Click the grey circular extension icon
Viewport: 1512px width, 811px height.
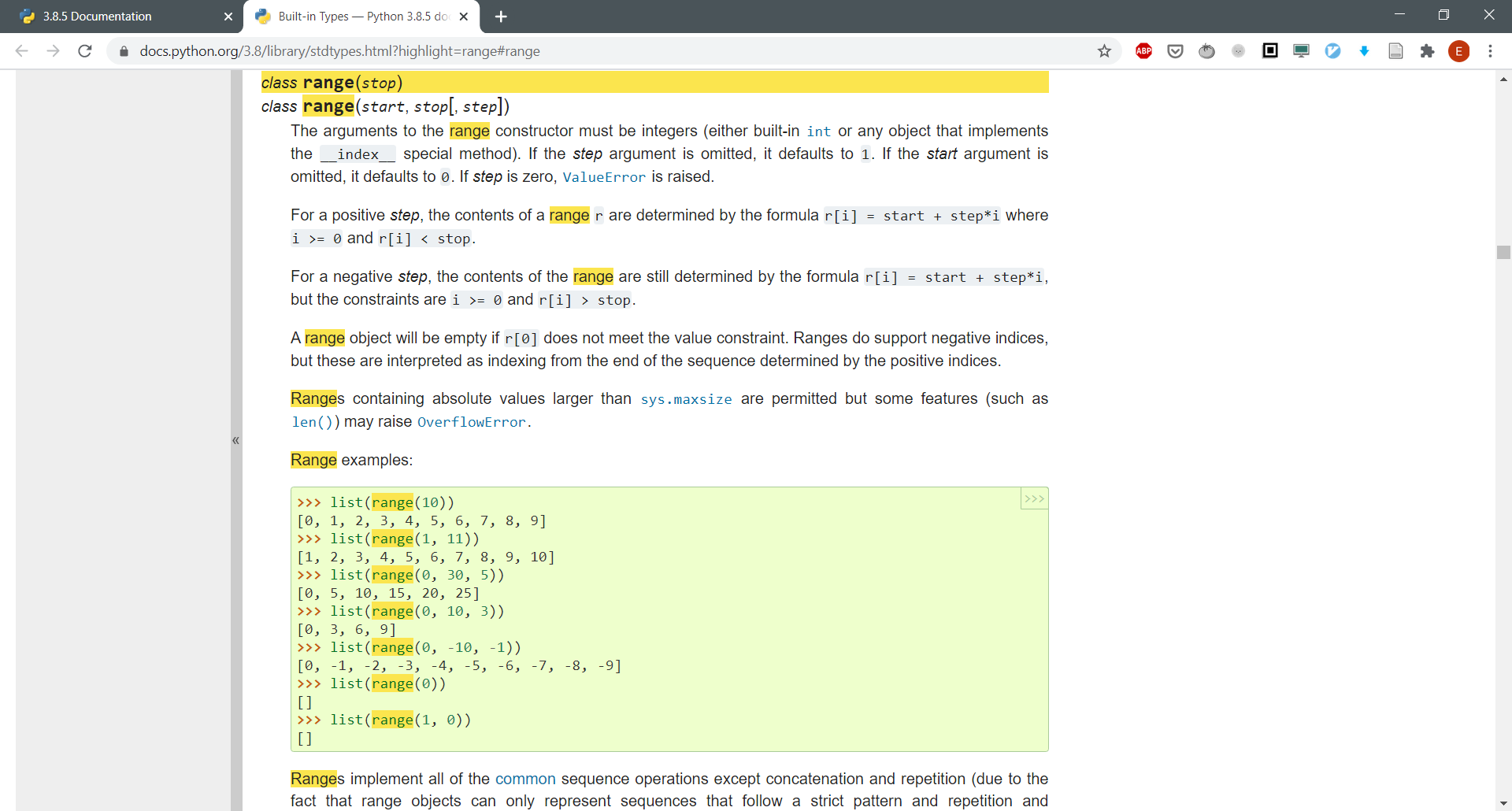(1238, 51)
